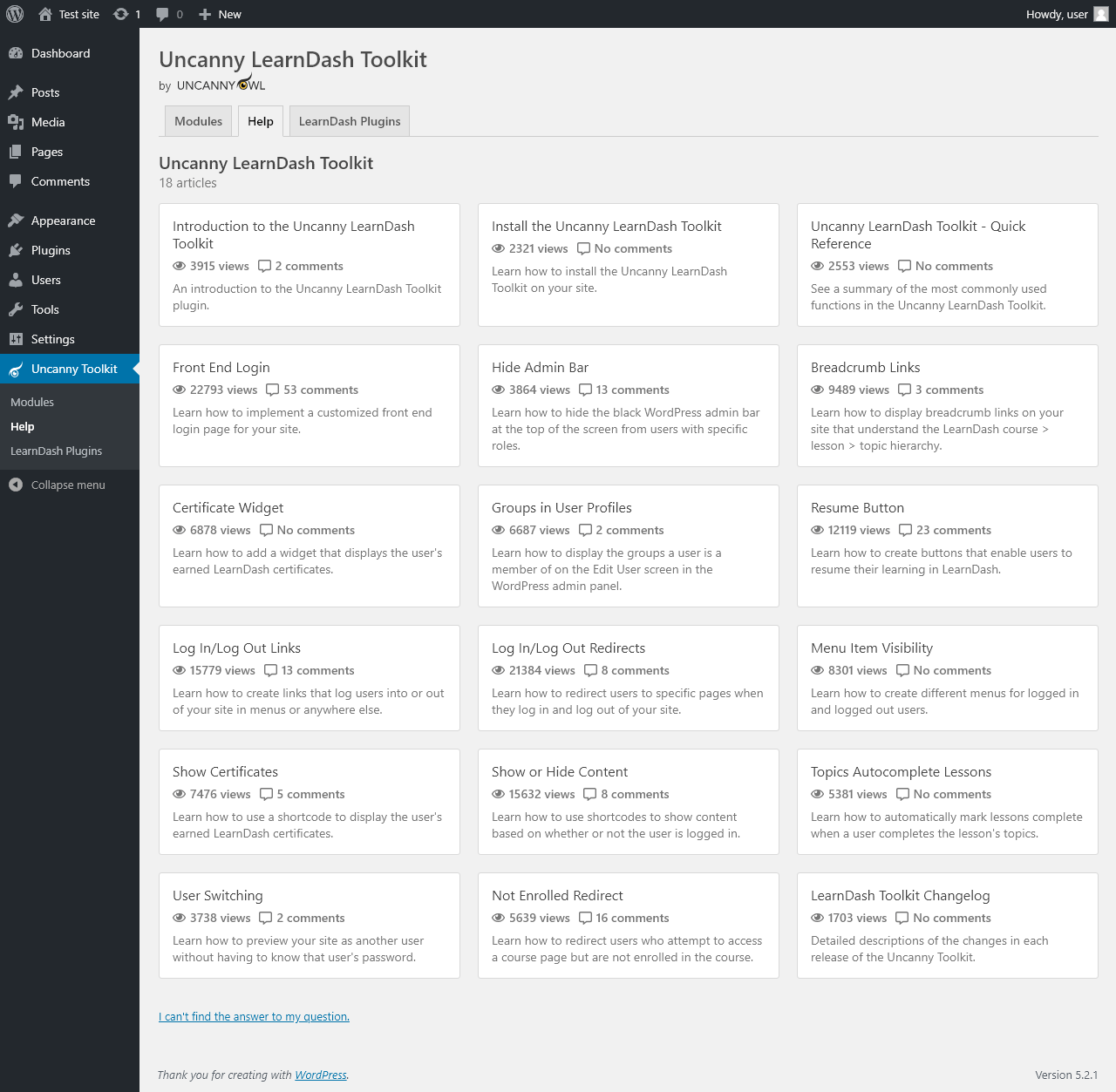Click the eye views icon on Breadcrumb Links
This screenshot has width=1116, height=1092.
(x=818, y=390)
